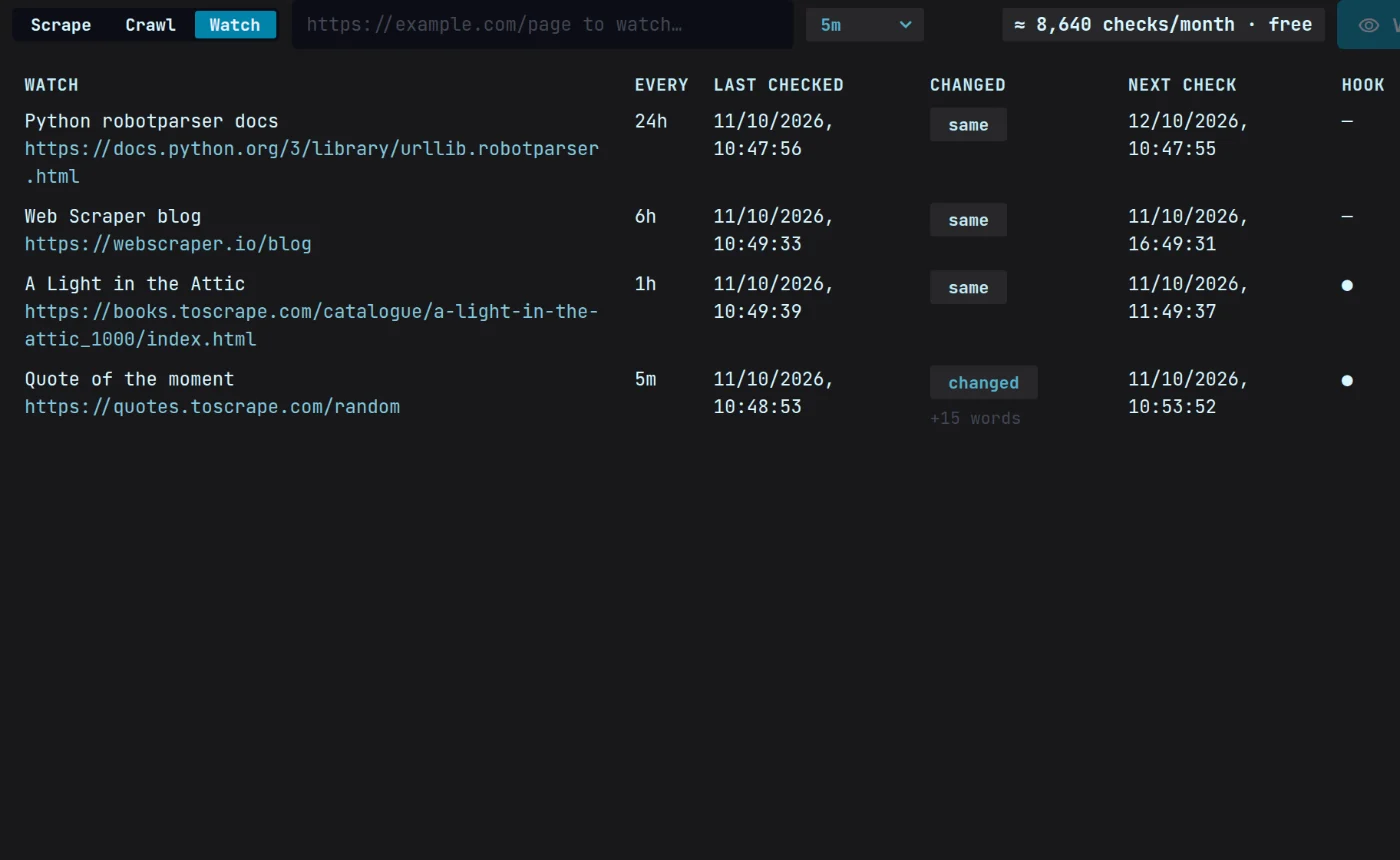1400x860 pixels.
Task: Select the active Watch tab
Action: coord(235,25)
